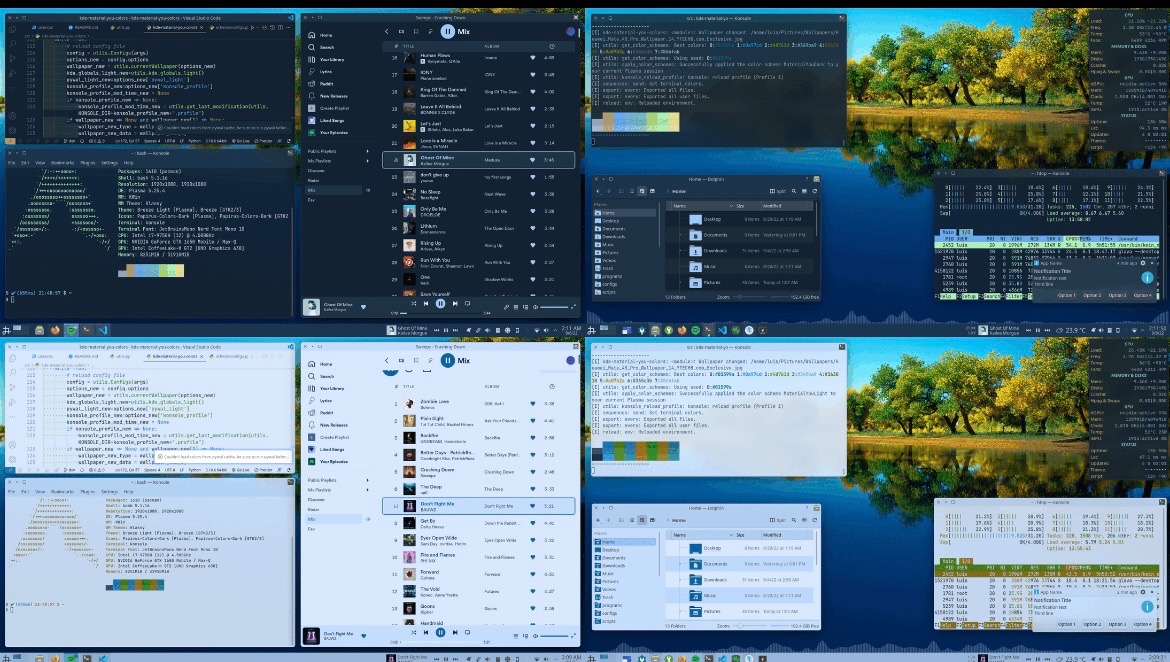1170x662 pixels.
Task: Expand Pictures folder row in dark Dolphin
Action: (x=680, y=283)
